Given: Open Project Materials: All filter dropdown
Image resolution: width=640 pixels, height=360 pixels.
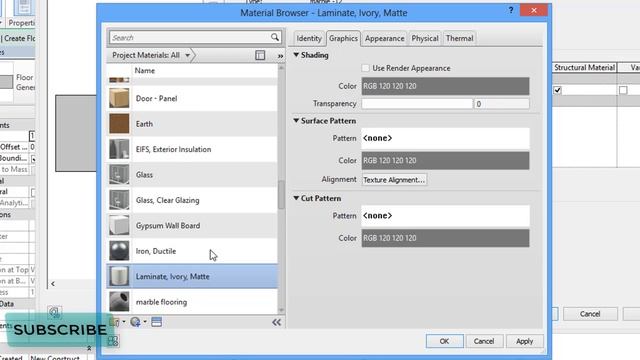Looking at the screenshot, I should (x=151, y=55).
